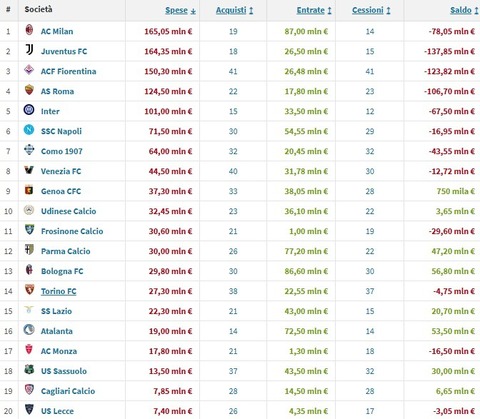
Task: Click the Venezia FC club crest
Action: coord(29,170)
